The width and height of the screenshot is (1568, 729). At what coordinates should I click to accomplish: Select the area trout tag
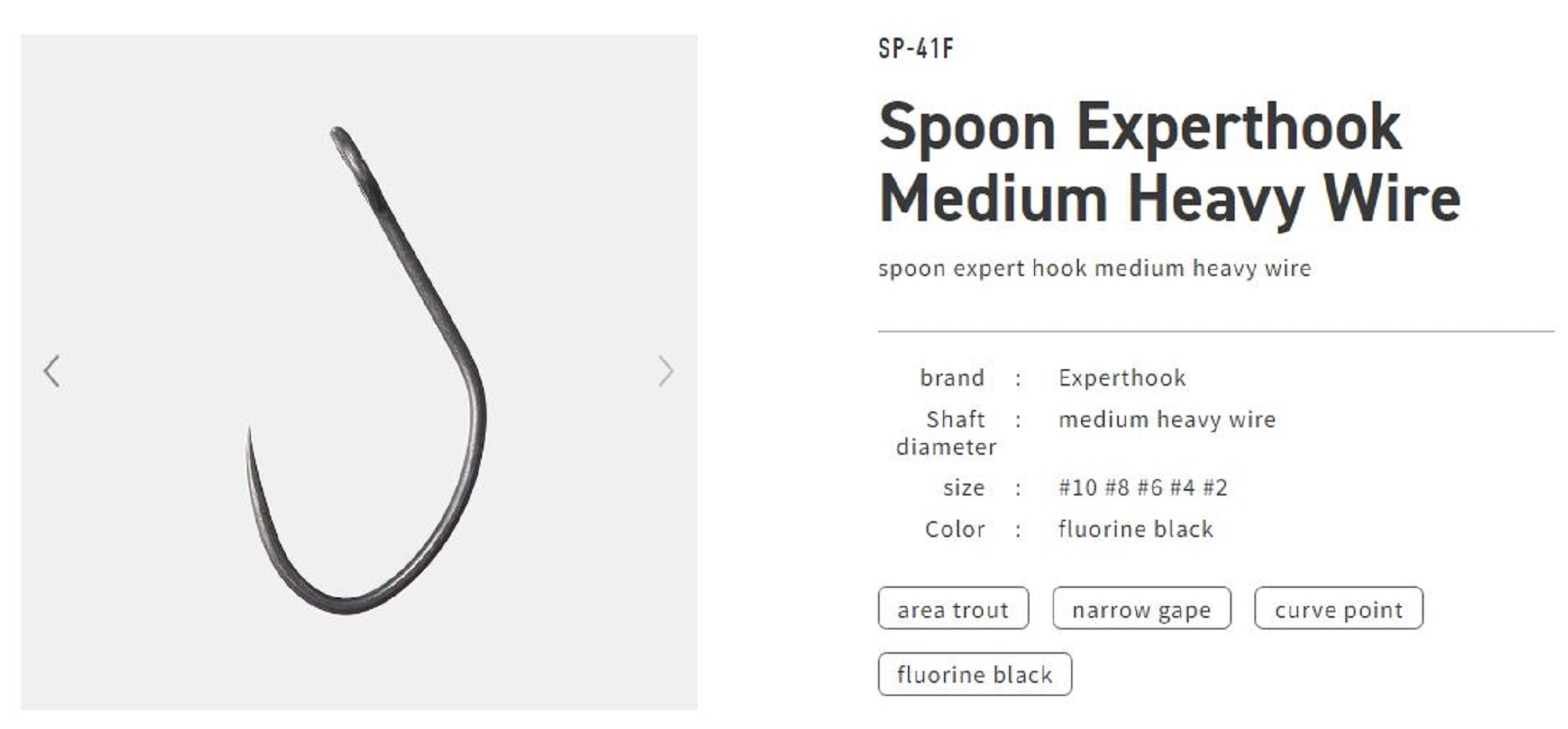point(955,609)
